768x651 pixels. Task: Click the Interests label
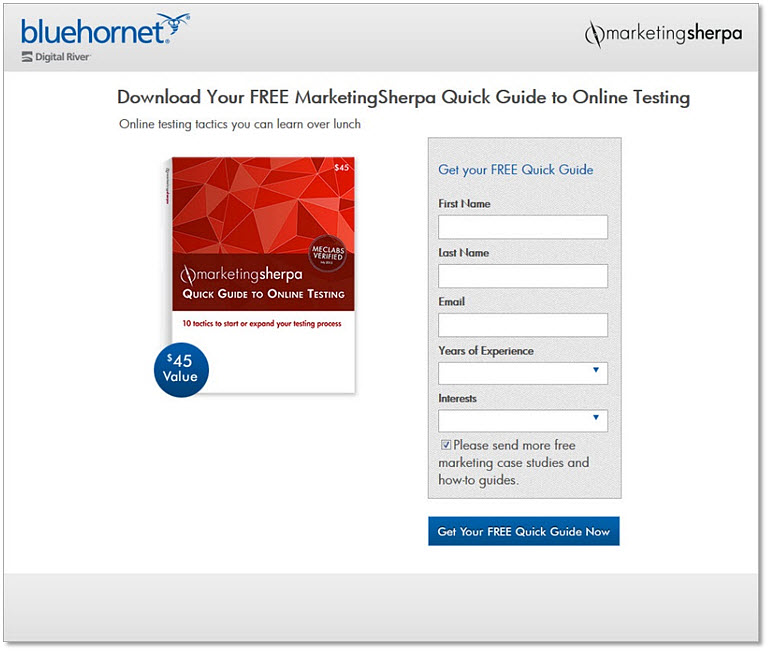point(457,398)
